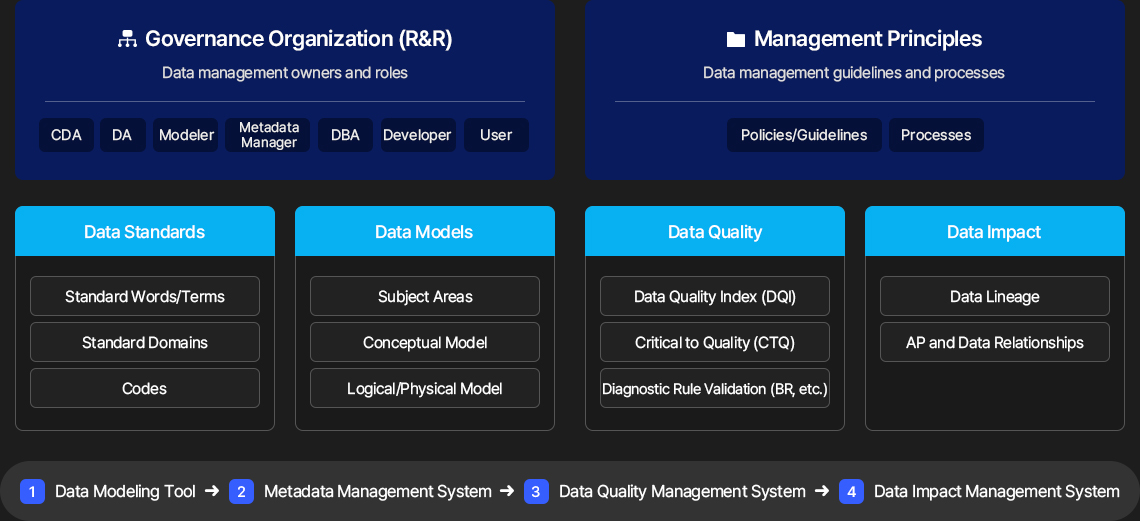Select the CDA role chip
The height and width of the screenshot is (521, 1140).
(x=66, y=135)
